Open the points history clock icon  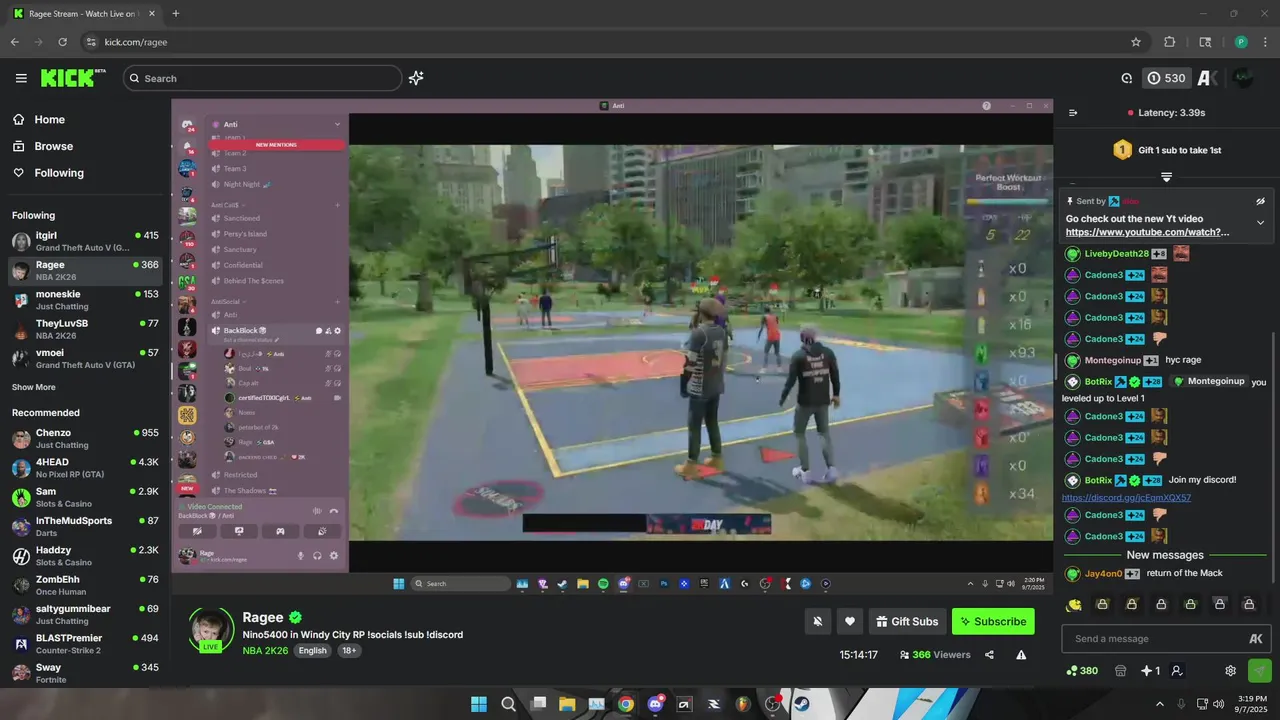pyautogui.click(x=1127, y=78)
